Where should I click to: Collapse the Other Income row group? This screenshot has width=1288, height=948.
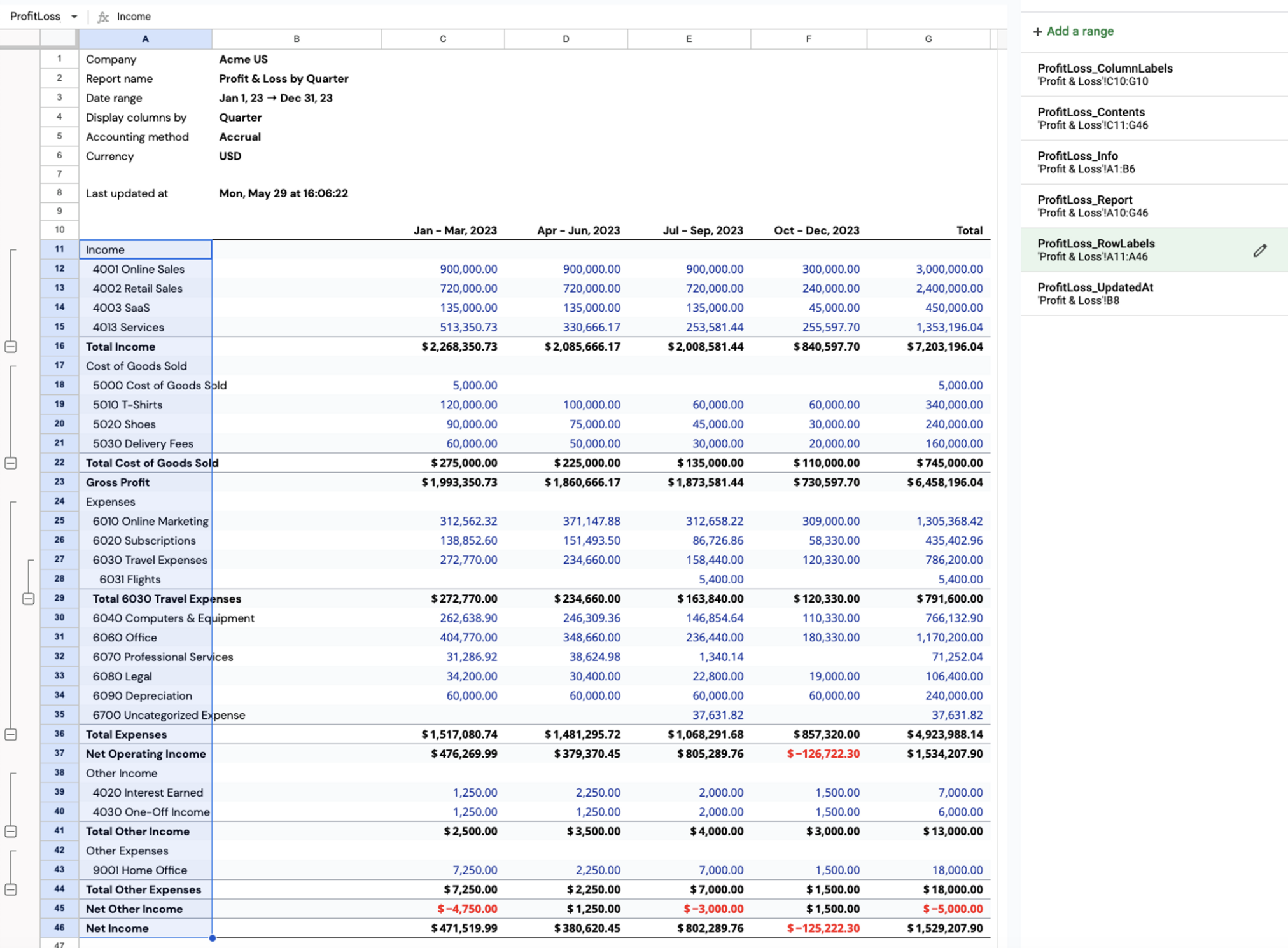pyautogui.click(x=11, y=832)
